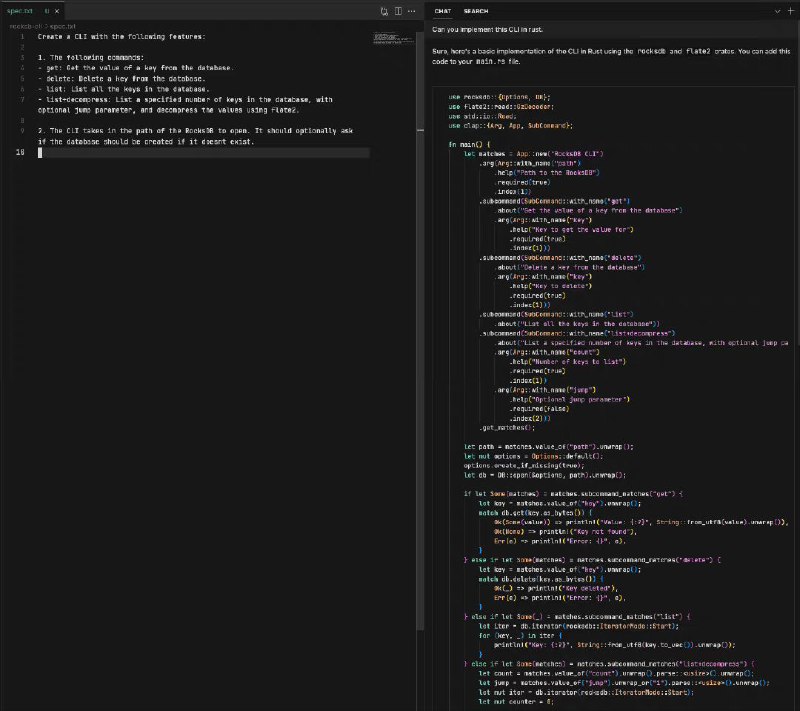The width and height of the screenshot is (800, 711).
Task: Click "use clap::{Arg, App, SubCommand}" code line
Action: point(510,125)
